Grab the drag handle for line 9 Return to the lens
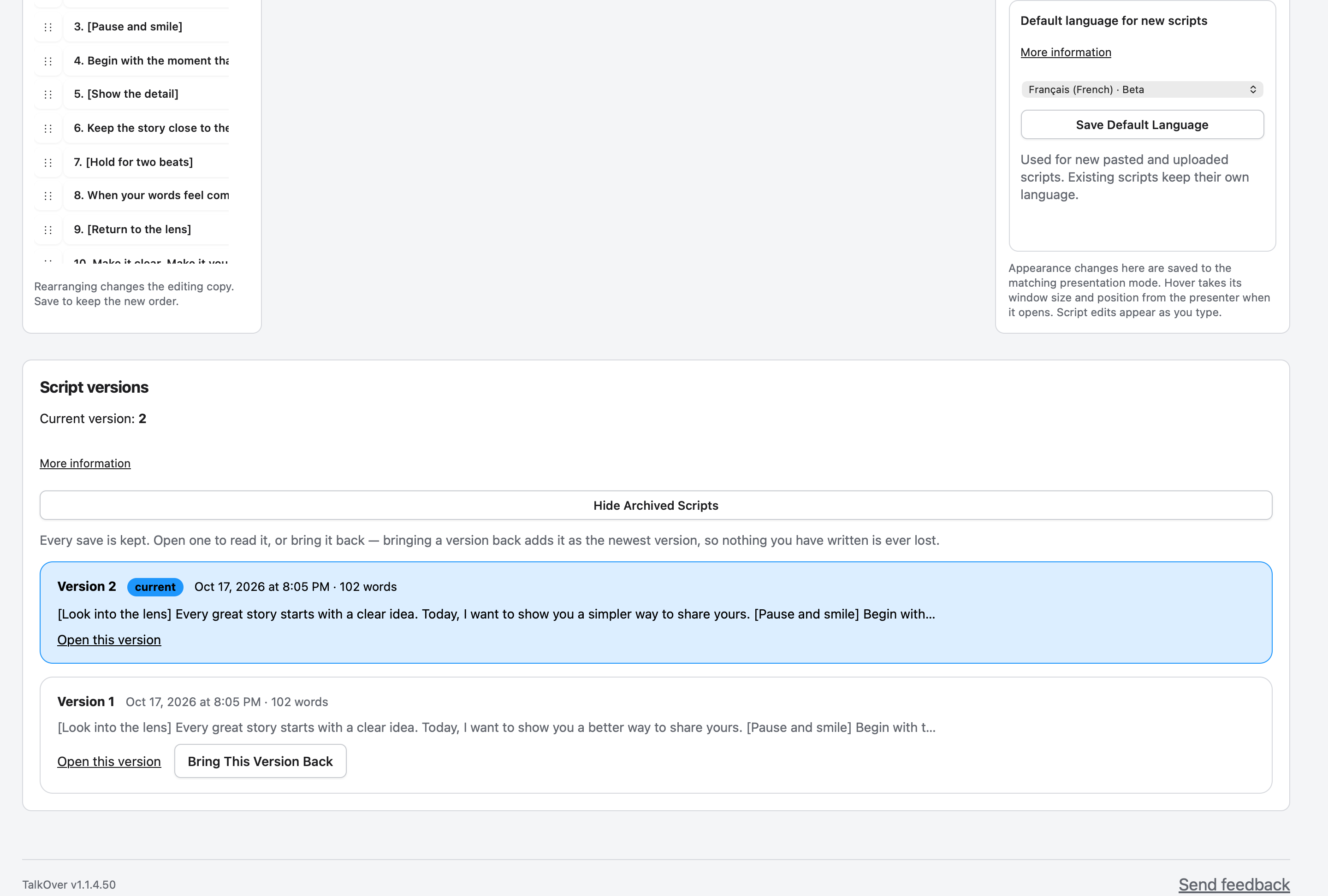 tap(48, 230)
